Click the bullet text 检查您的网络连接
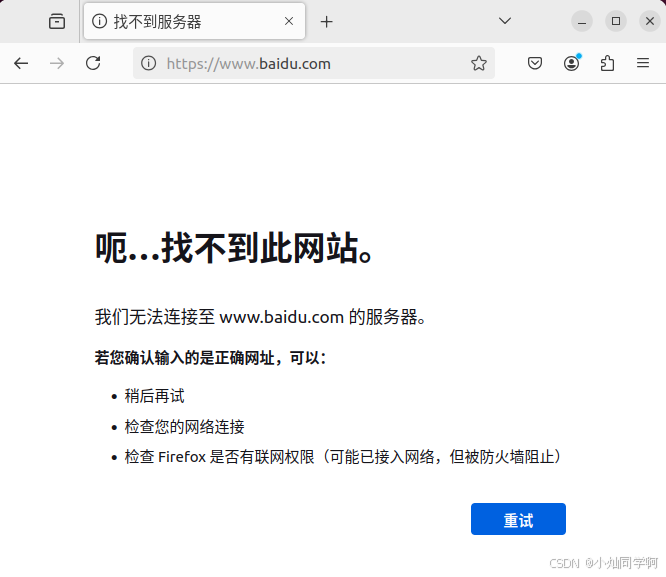This screenshot has width=666, height=577. click(x=185, y=427)
